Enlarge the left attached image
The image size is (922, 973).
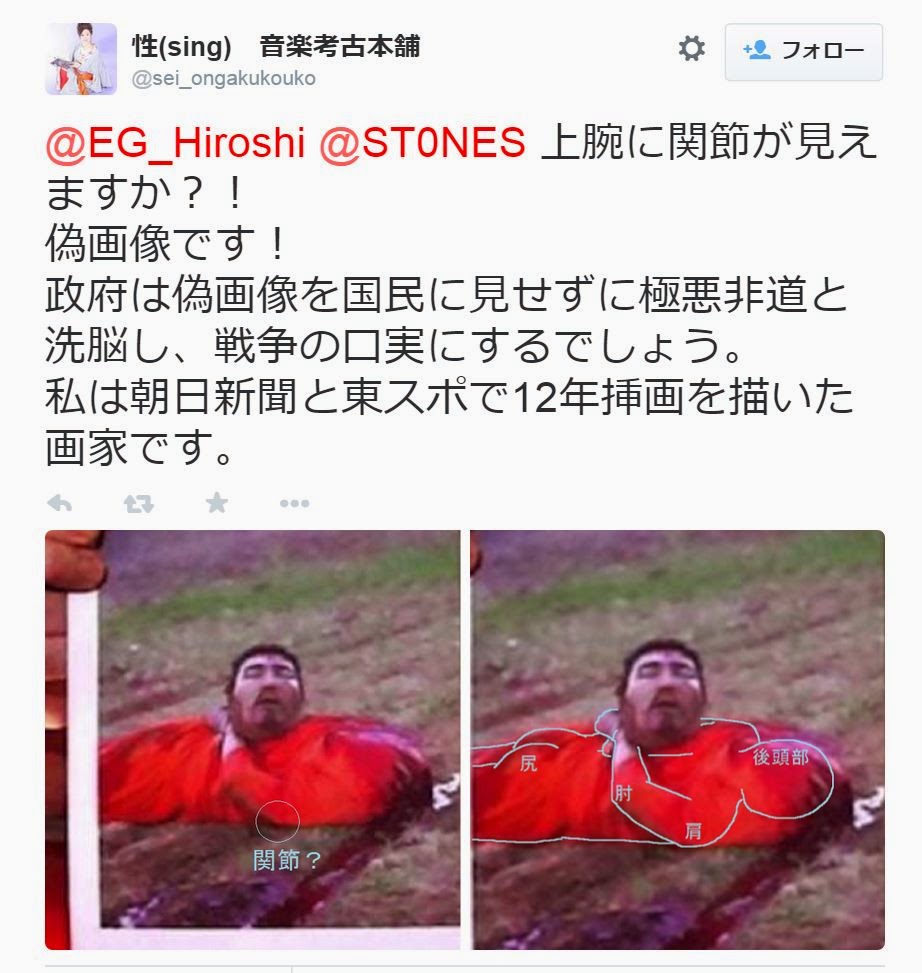coord(253,740)
